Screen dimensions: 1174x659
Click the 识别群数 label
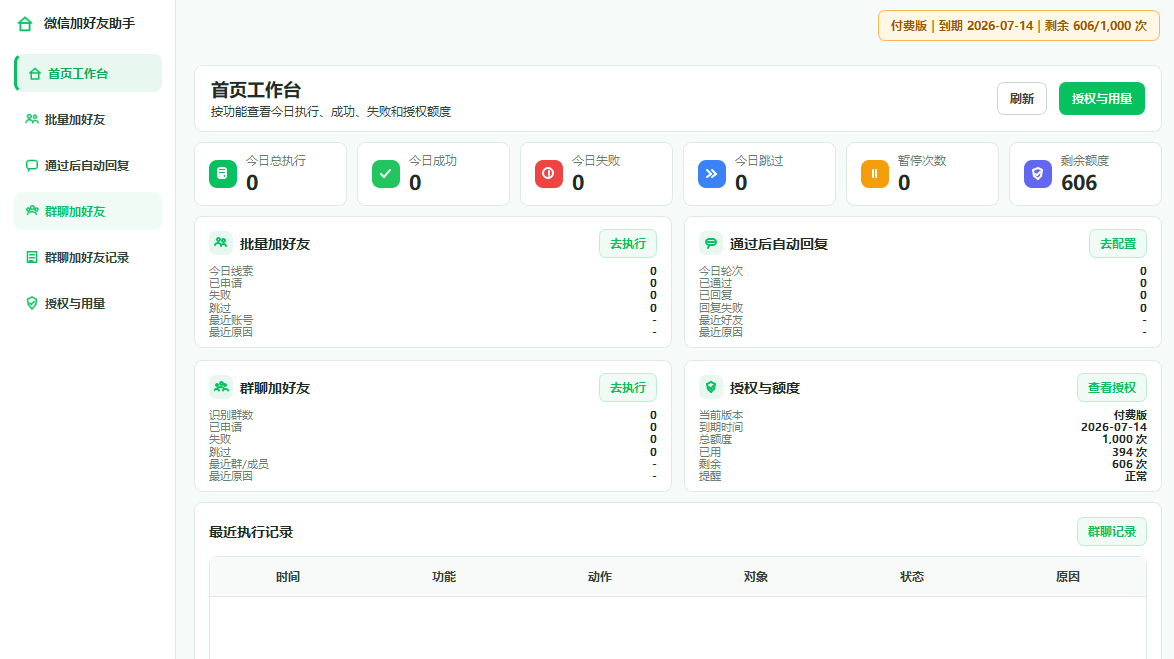(x=231, y=415)
